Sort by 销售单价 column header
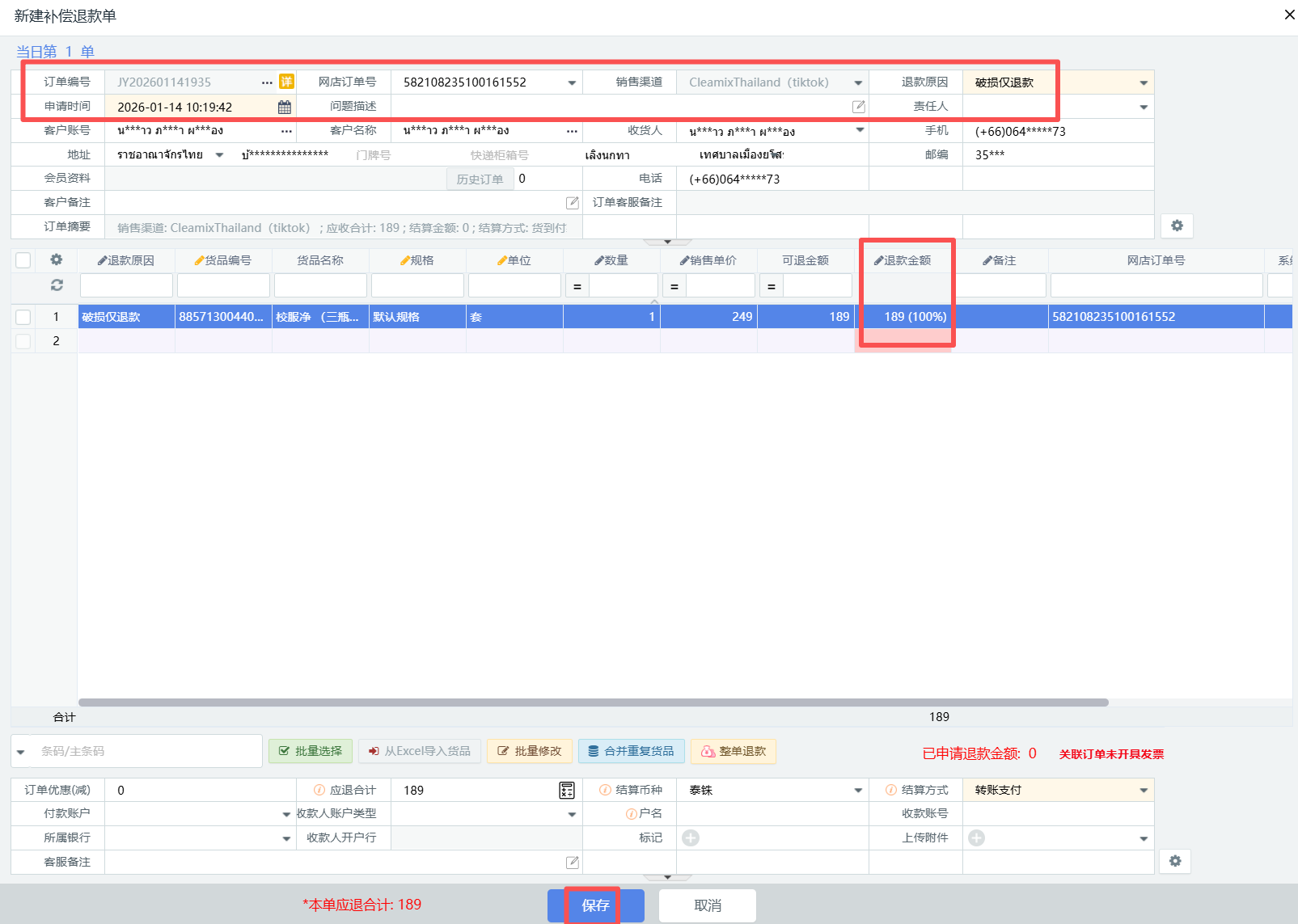Viewport: 1298px width, 924px height. 708,260
